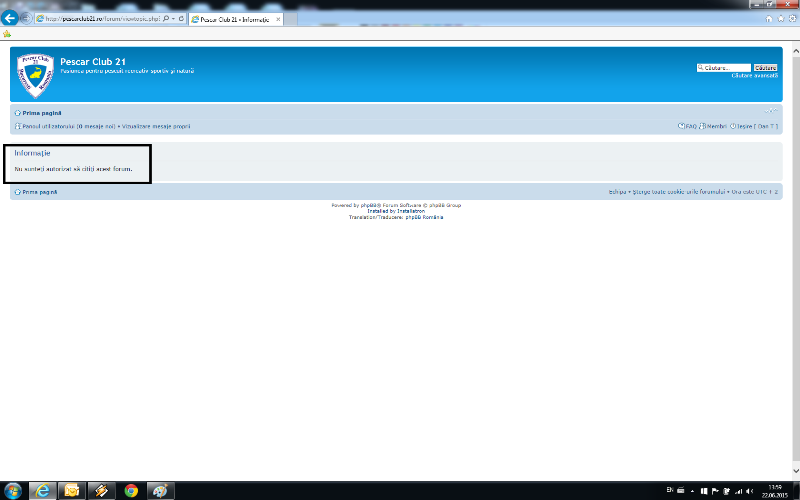The image size is (800, 500).
Task: Click the browser Forward arrow button
Action: click(25, 18)
